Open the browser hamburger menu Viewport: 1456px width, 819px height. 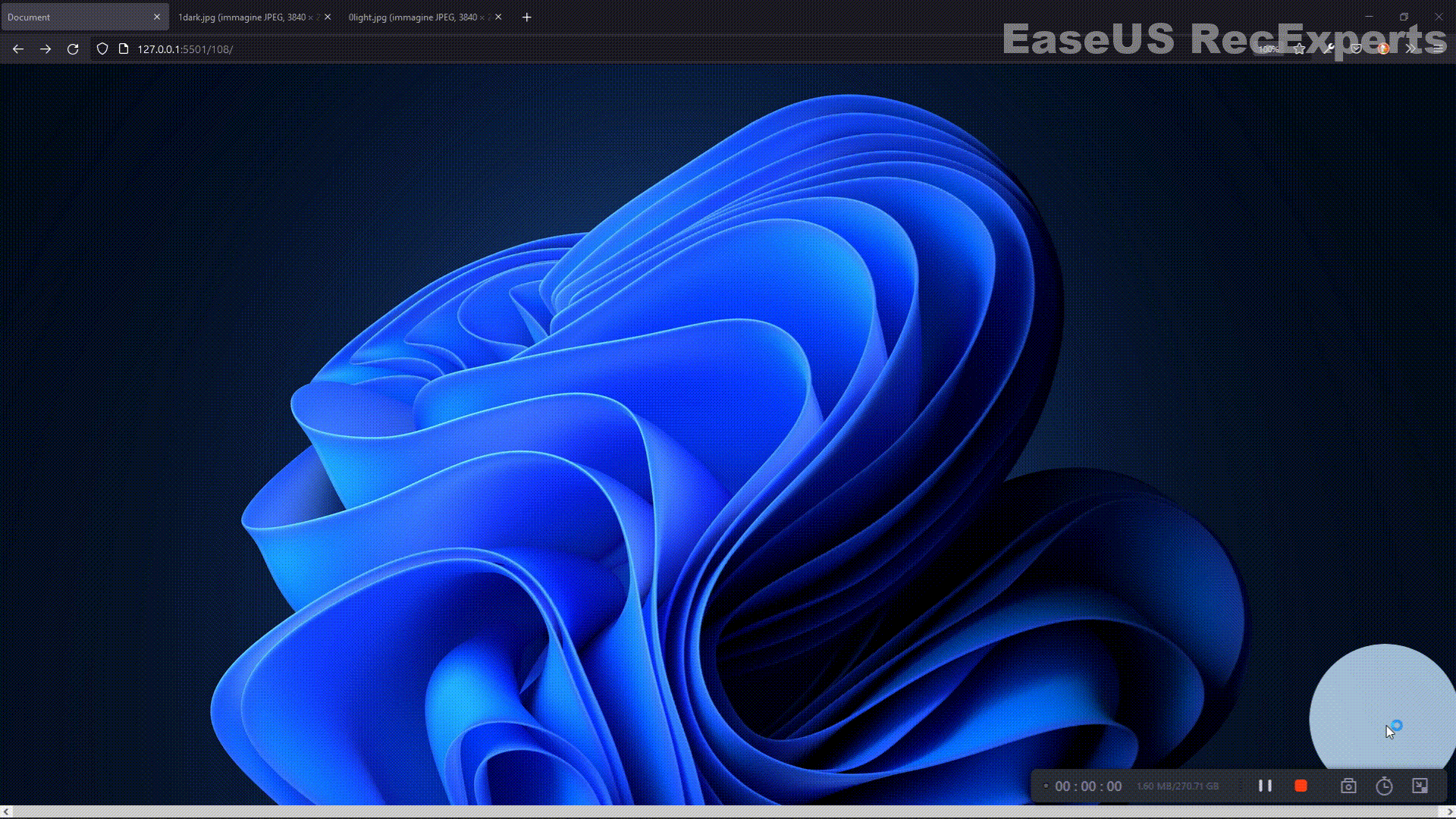click(x=1438, y=49)
